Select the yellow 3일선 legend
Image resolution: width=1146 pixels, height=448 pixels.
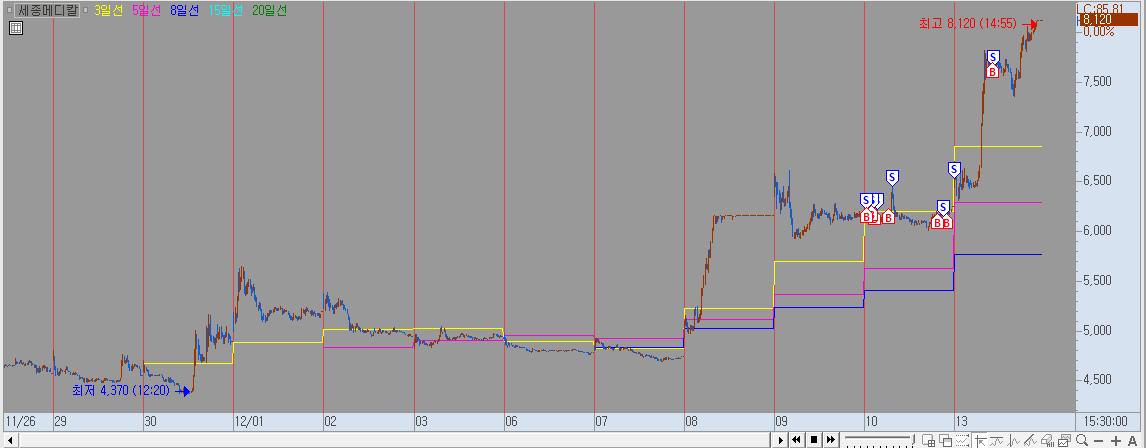point(107,11)
